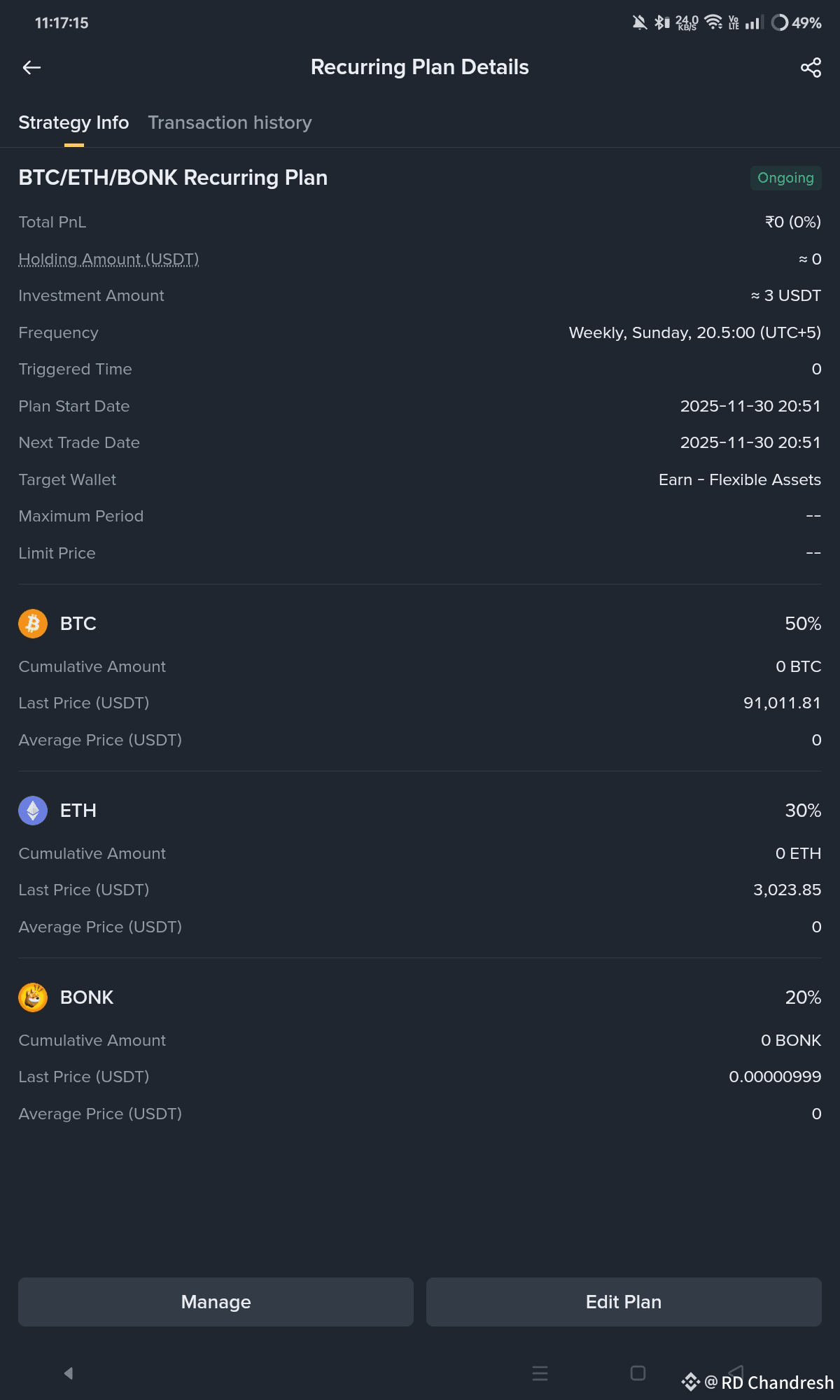This screenshot has height=1400, width=840.
Task: Tap the BTC 50% allocation value
Action: (802, 624)
